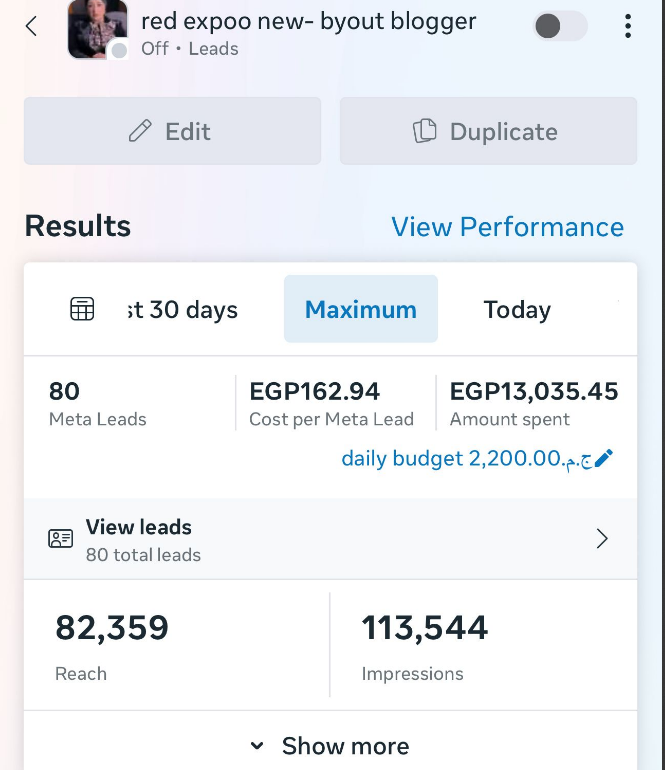Switch to the Today tab
This screenshot has width=665, height=770.
click(x=517, y=310)
